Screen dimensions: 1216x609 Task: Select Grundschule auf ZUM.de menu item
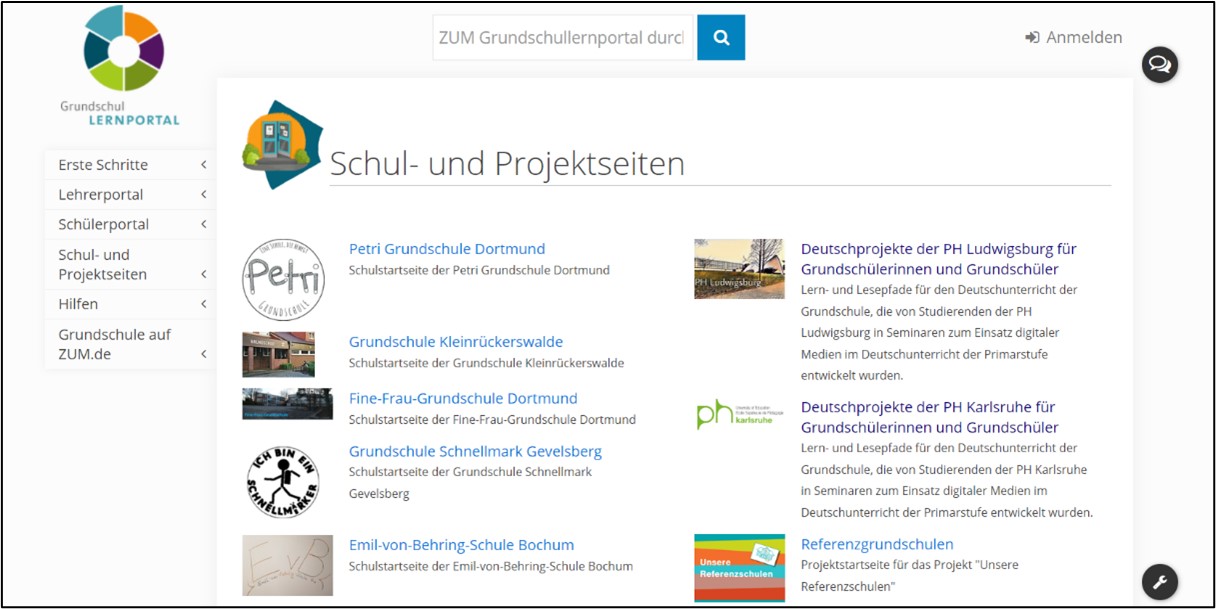pos(114,344)
